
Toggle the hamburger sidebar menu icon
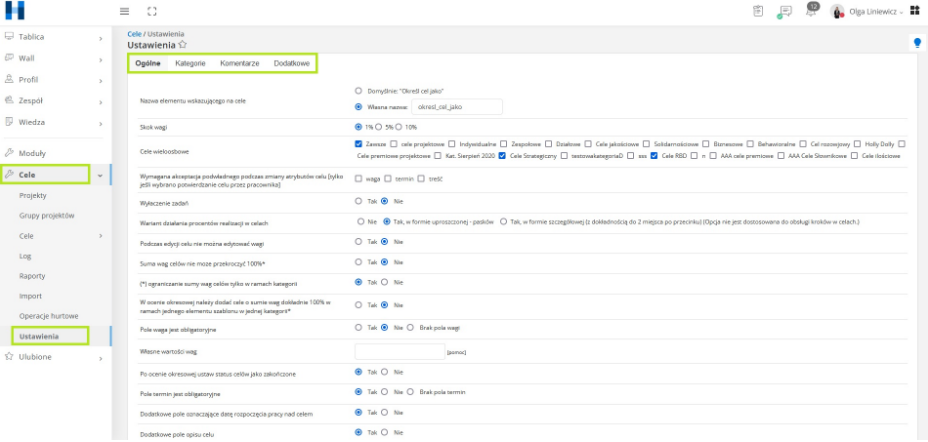coord(124,11)
